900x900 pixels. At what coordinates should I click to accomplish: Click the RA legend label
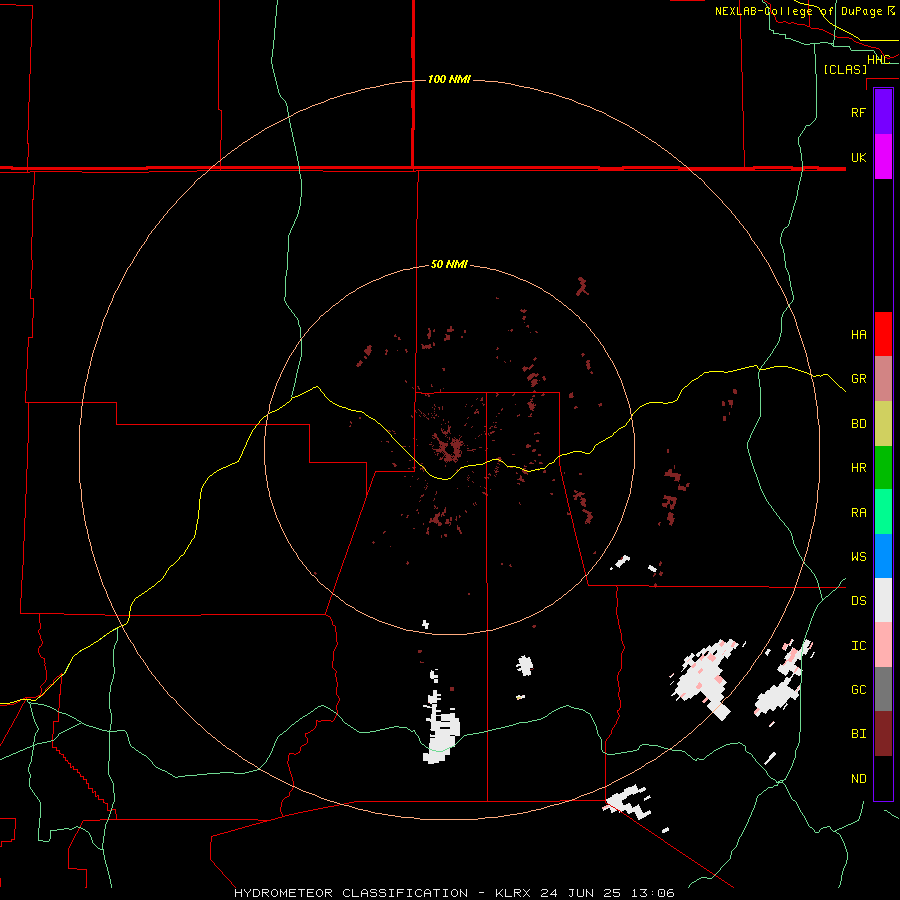pyautogui.click(x=858, y=513)
